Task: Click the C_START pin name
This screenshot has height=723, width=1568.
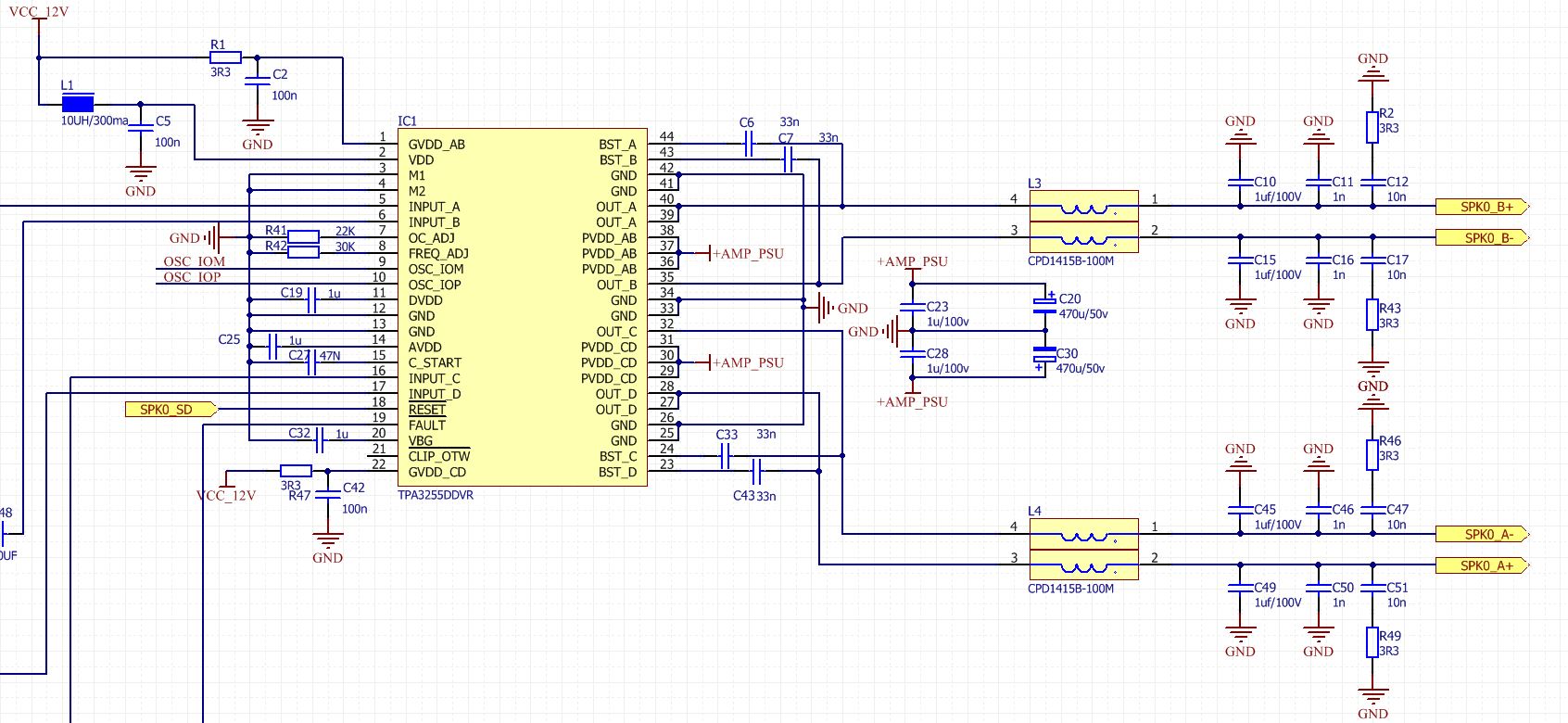Action: 435,362
